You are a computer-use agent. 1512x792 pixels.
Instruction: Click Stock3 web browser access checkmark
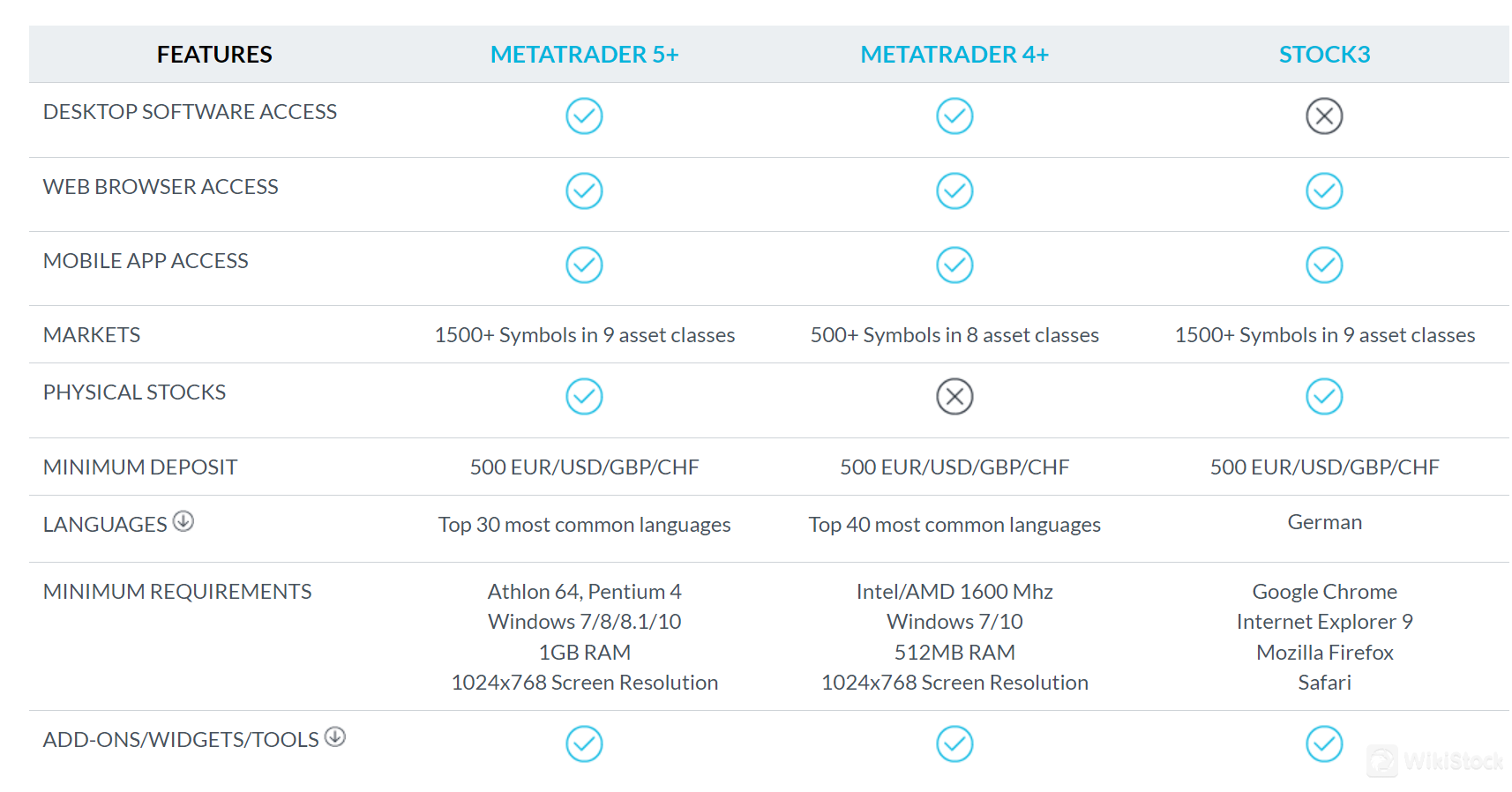1324,191
